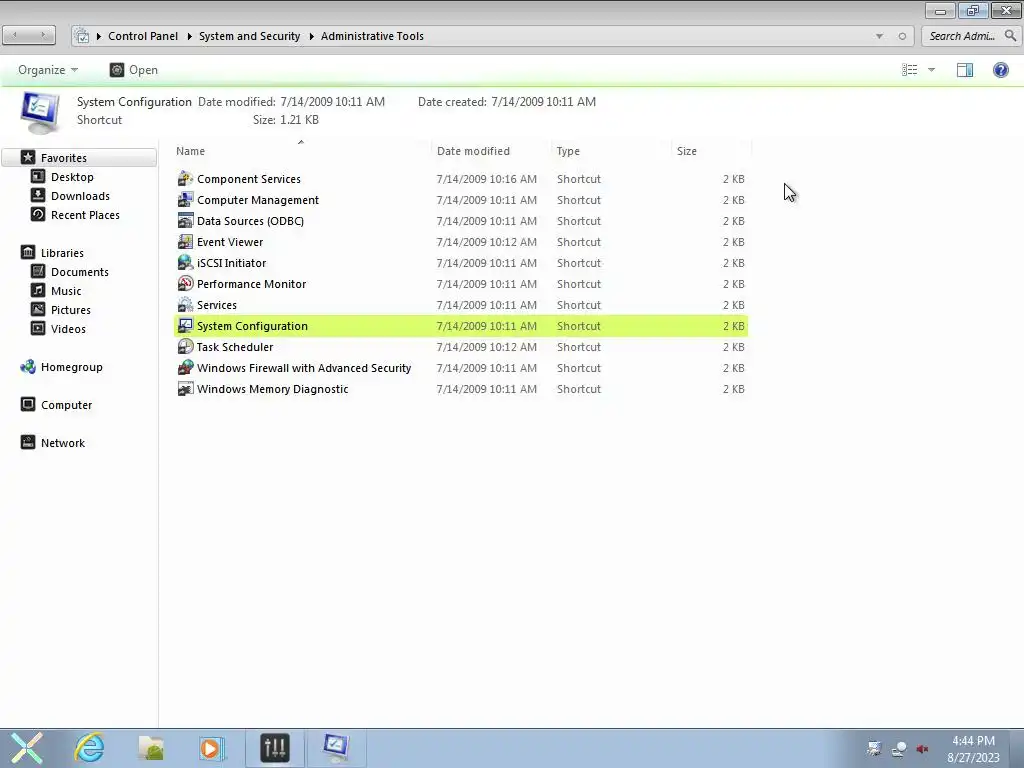This screenshot has height=768, width=1024.
Task: Open Downloads in the navigation pane
Action: coord(80,196)
